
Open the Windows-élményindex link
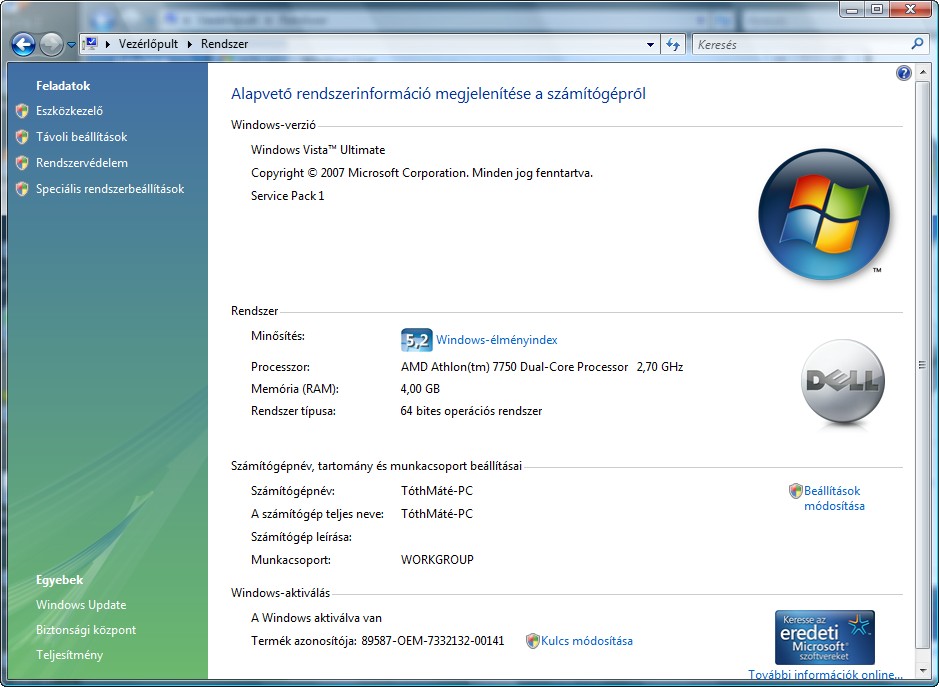point(496,340)
